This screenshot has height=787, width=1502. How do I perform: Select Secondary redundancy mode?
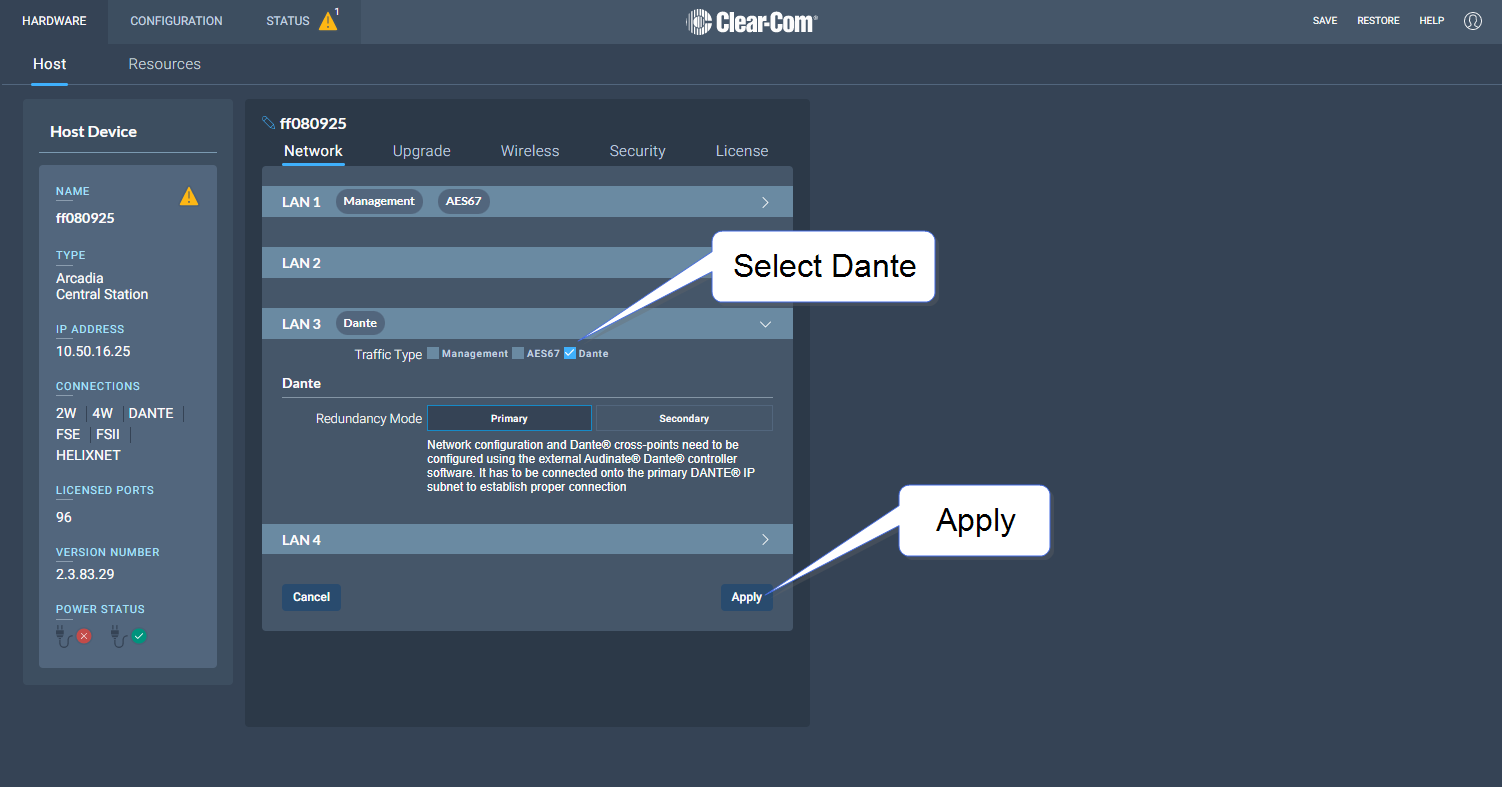click(x=684, y=418)
